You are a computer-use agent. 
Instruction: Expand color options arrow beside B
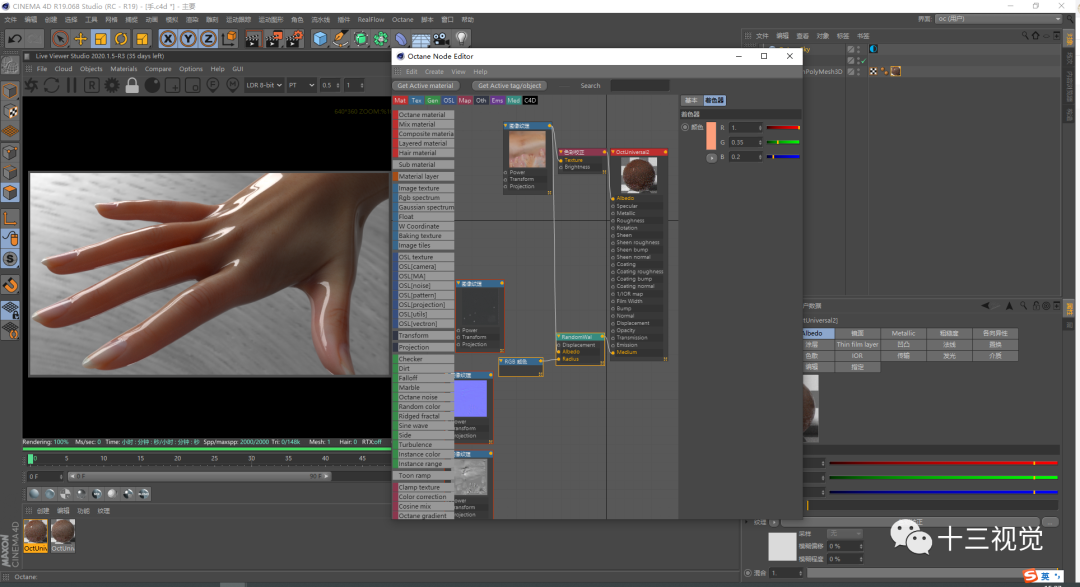pyautogui.click(x=711, y=158)
